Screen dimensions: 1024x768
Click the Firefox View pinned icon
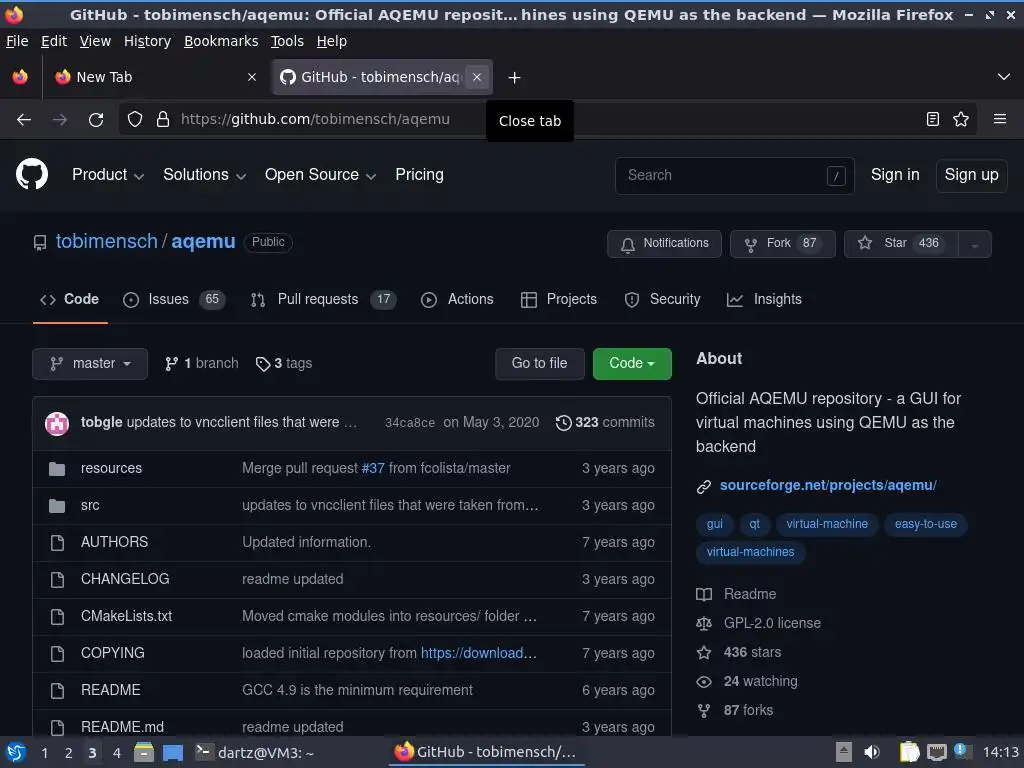pos(20,77)
